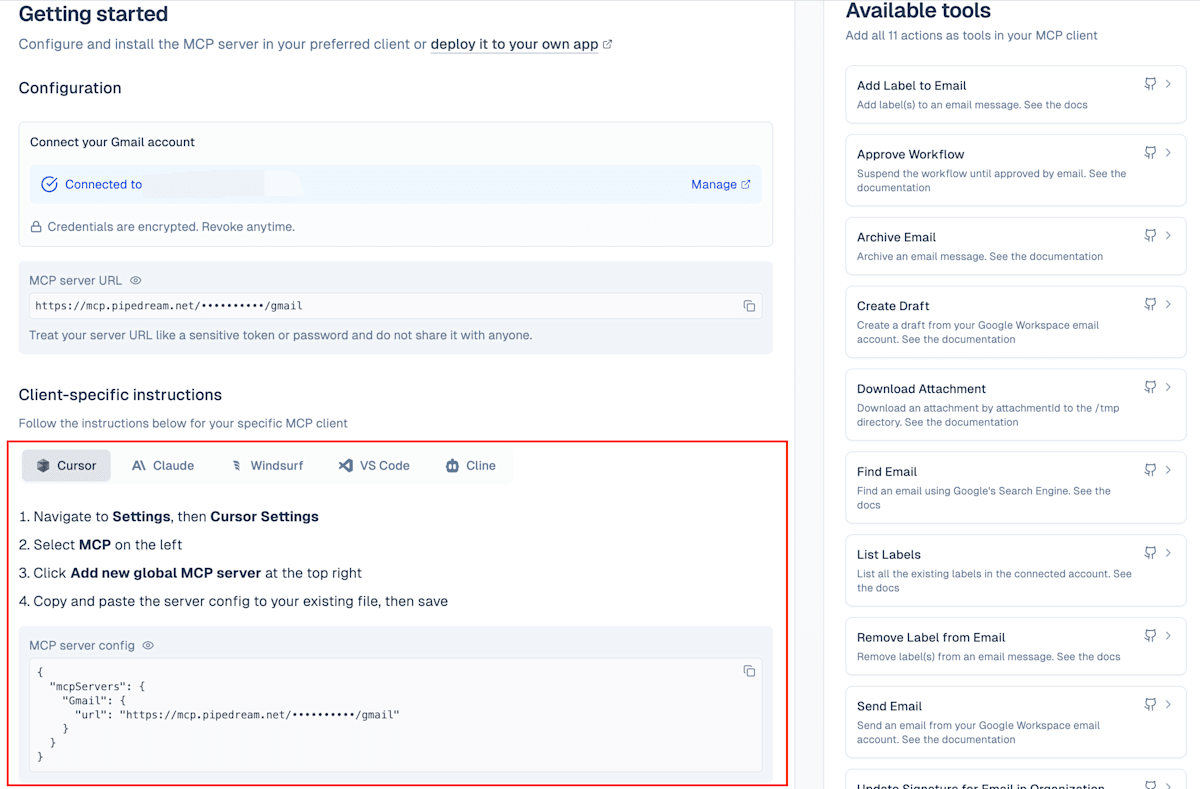Click 'Credentials are encrypted. Revoke anytime.' text
Viewport: 1200px width, 789px height.
[x=171, y=227]
